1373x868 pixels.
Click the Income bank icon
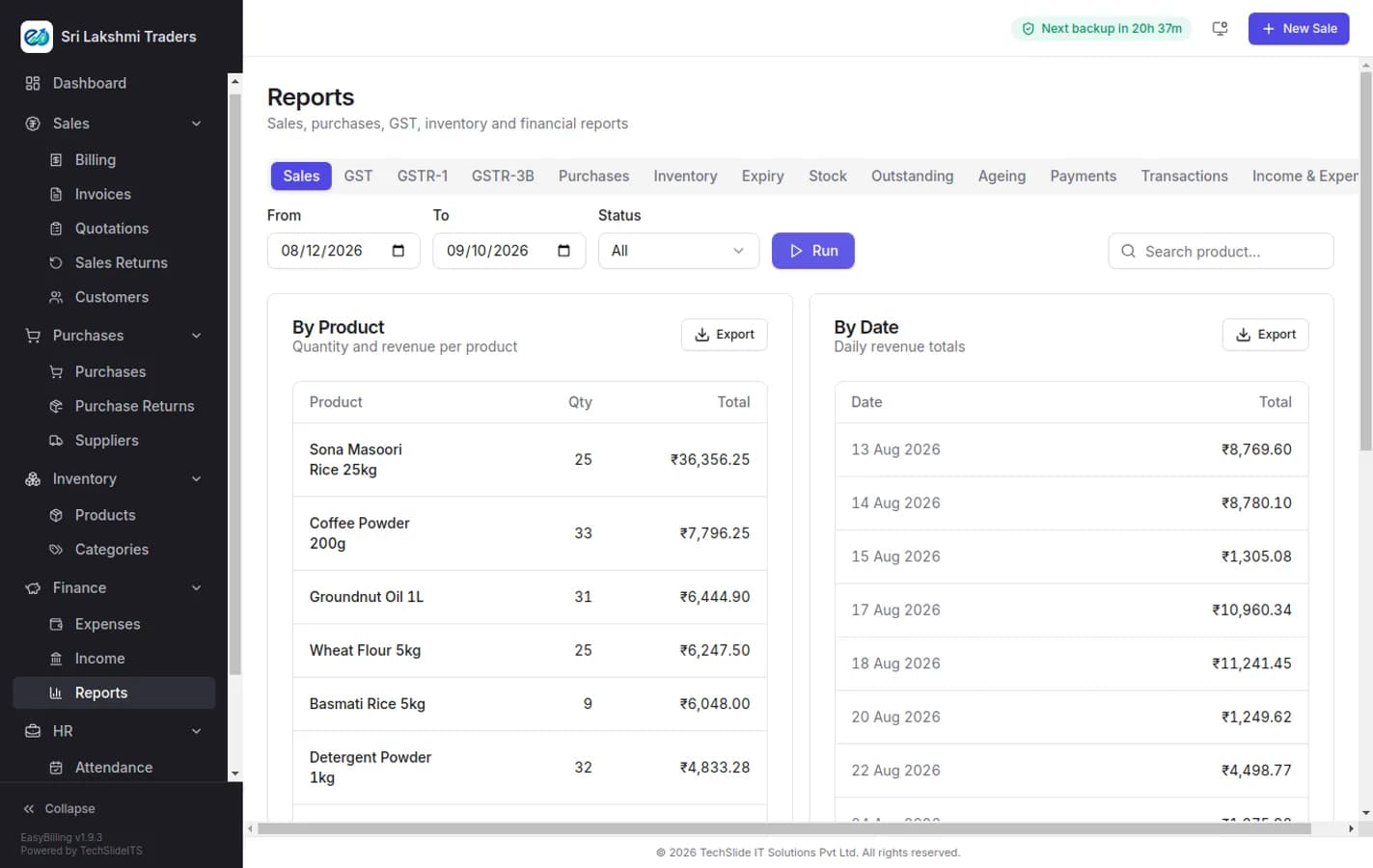56,659
